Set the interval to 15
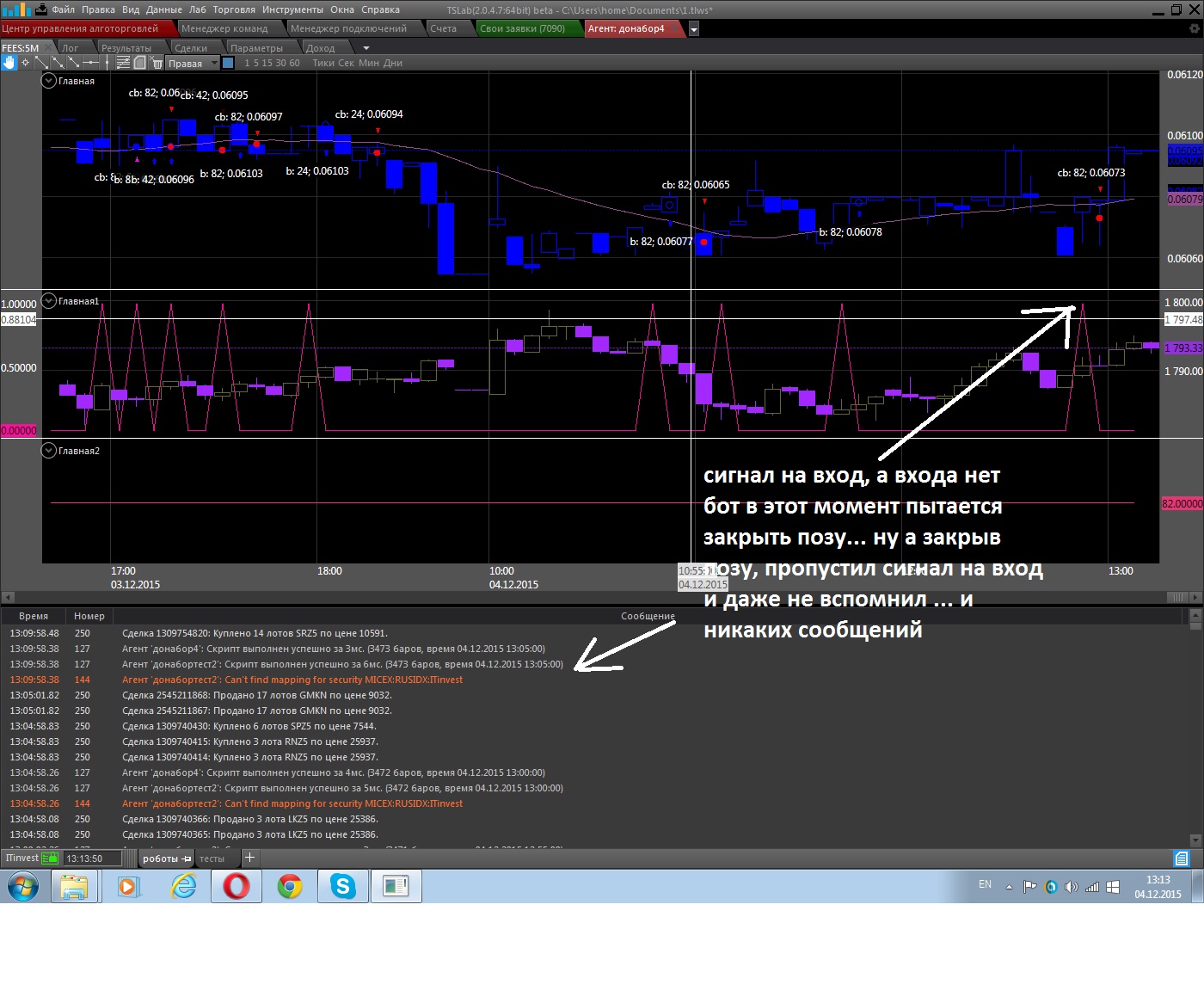This screenshot has width=1204, height=1003. (267, 63)
